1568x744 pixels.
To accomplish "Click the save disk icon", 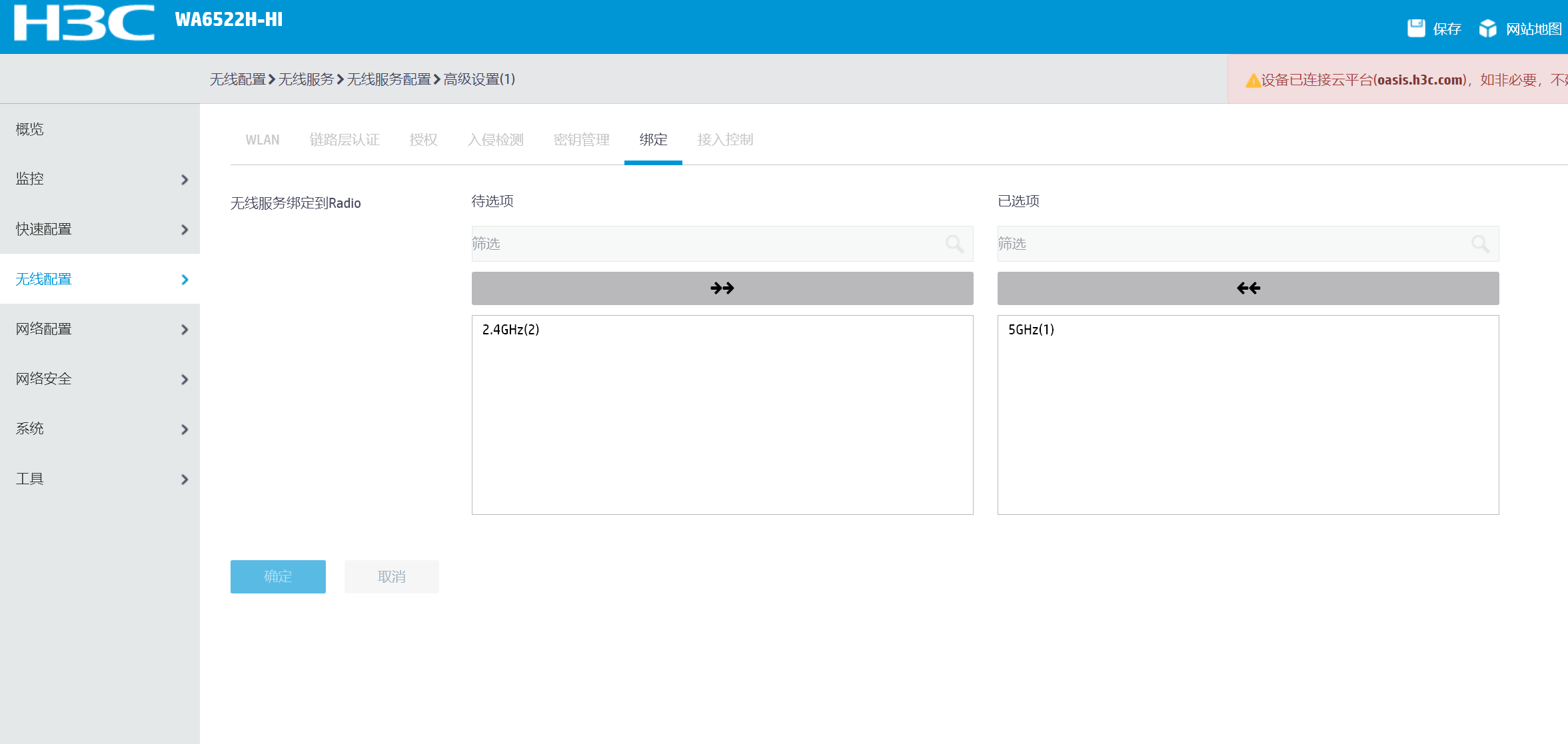I will click(1416, 28).
